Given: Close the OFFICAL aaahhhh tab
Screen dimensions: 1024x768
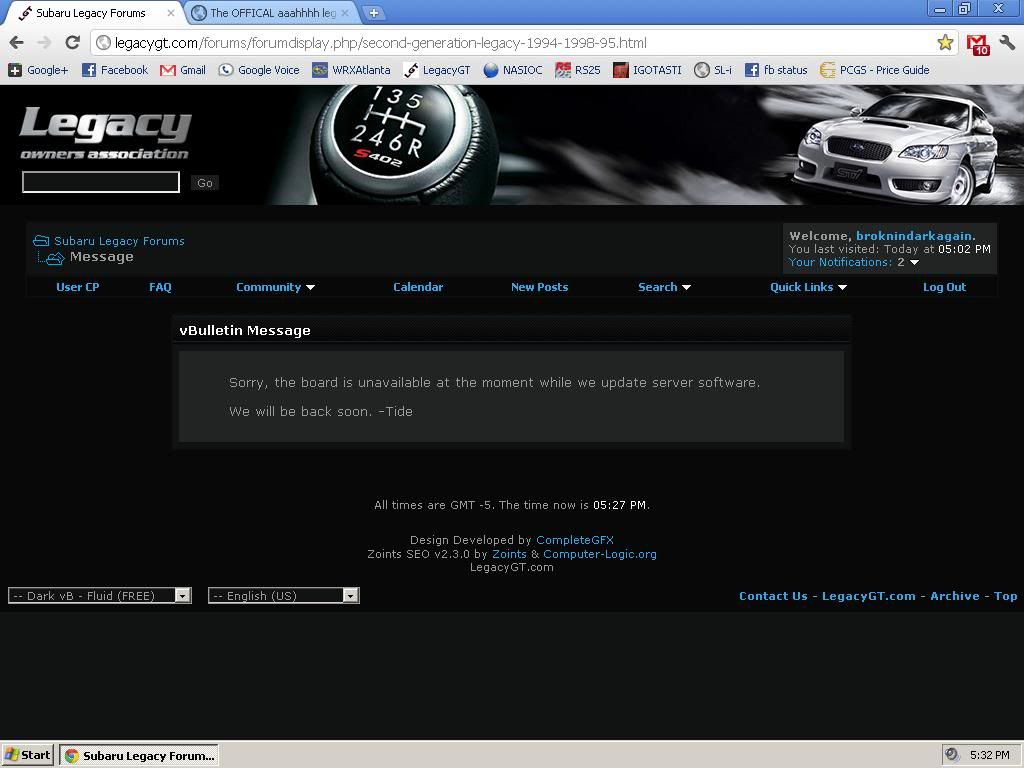Looking at the screenshot, I should (345, 13).
